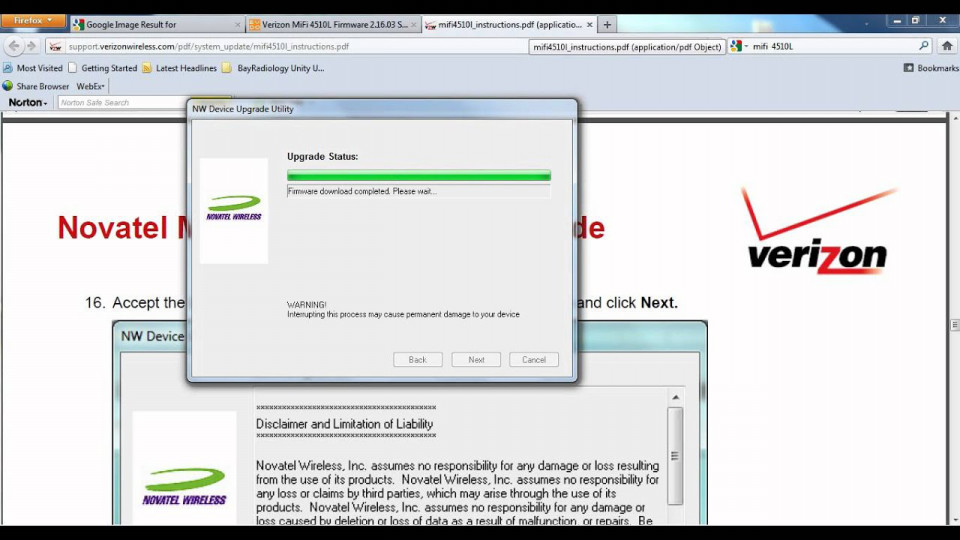
Task: Click Next in NW Device Upgrade Utility
Action: (476, 360)
